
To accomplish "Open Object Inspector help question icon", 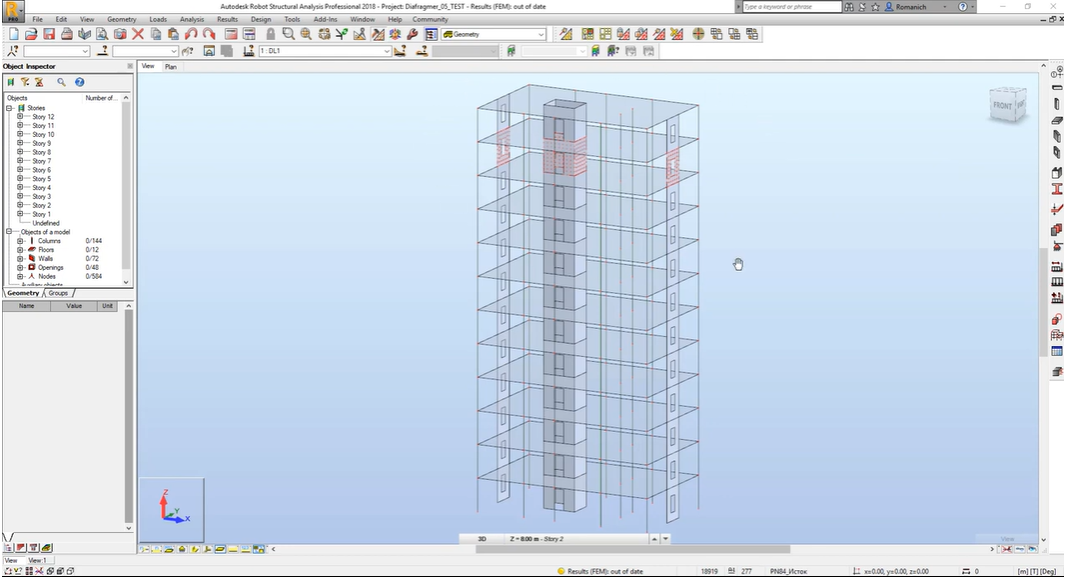I will tap(79, 82).
